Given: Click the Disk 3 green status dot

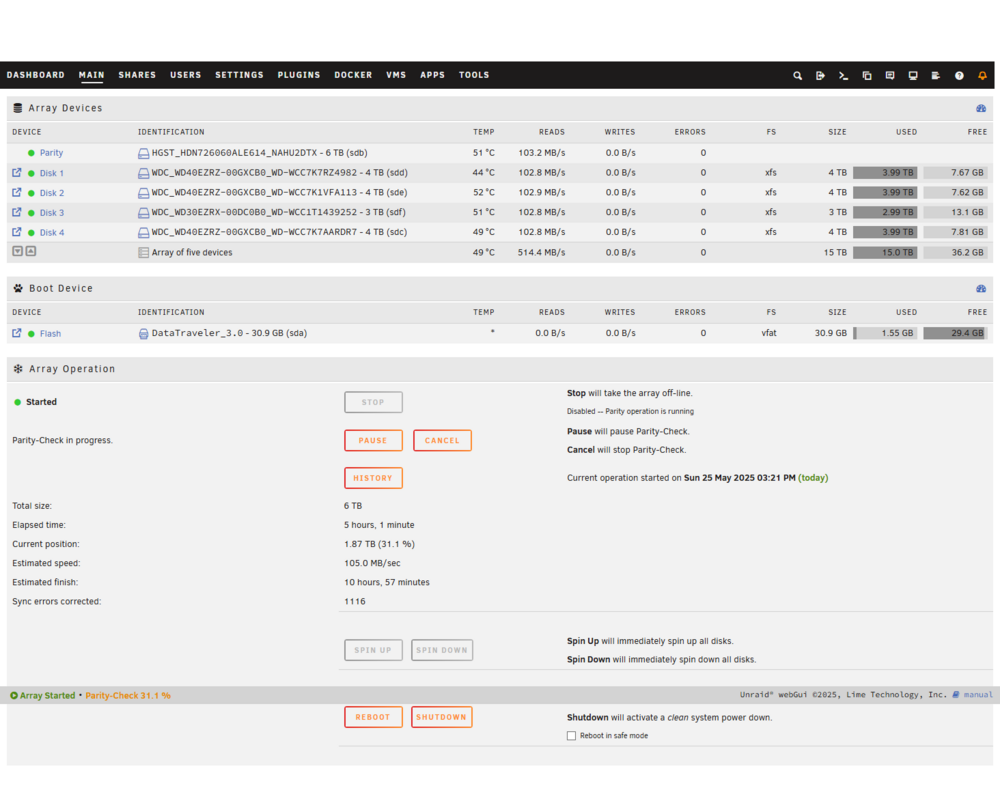Looking at the screenshot, I should tap(31, 213).
